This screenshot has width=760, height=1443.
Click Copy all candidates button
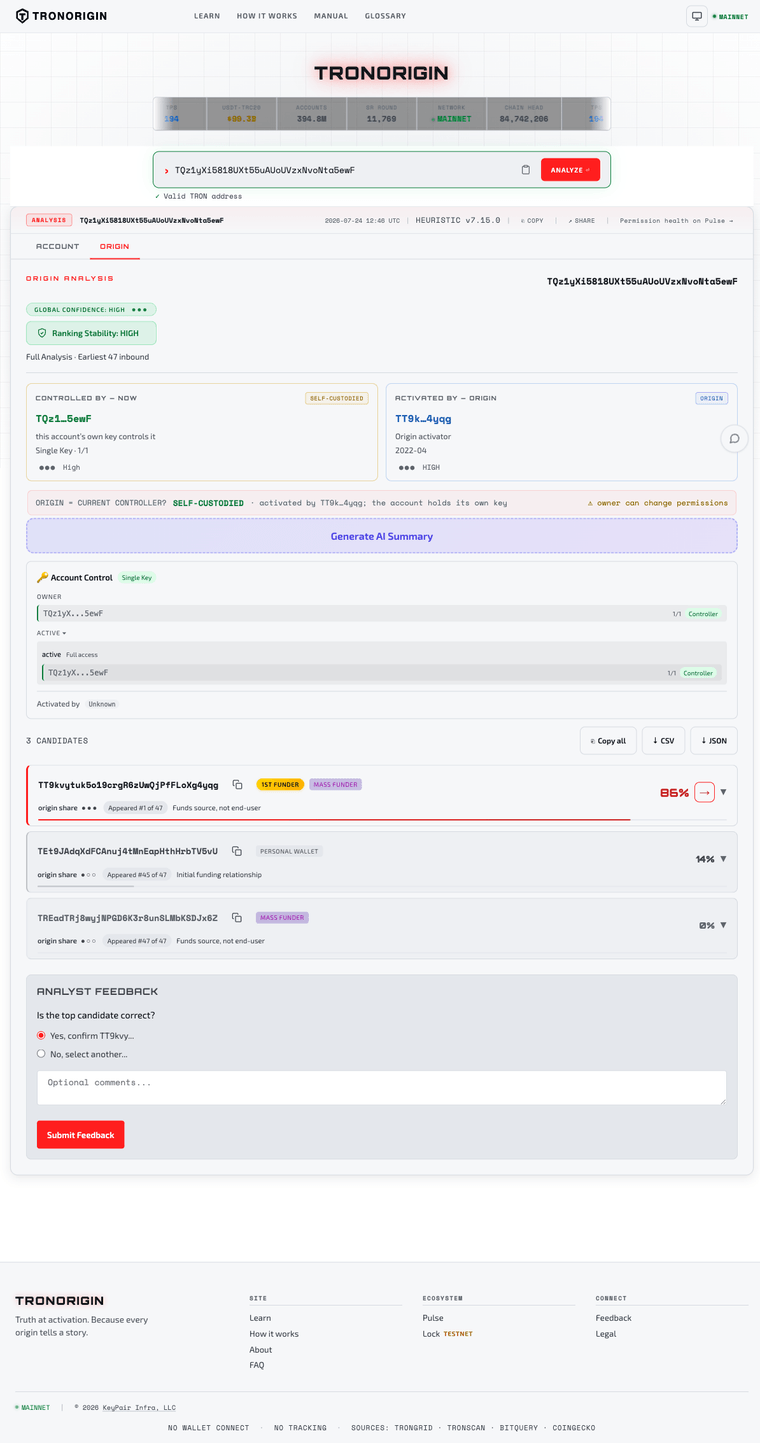pyautogui.click(x=607, y=741)
